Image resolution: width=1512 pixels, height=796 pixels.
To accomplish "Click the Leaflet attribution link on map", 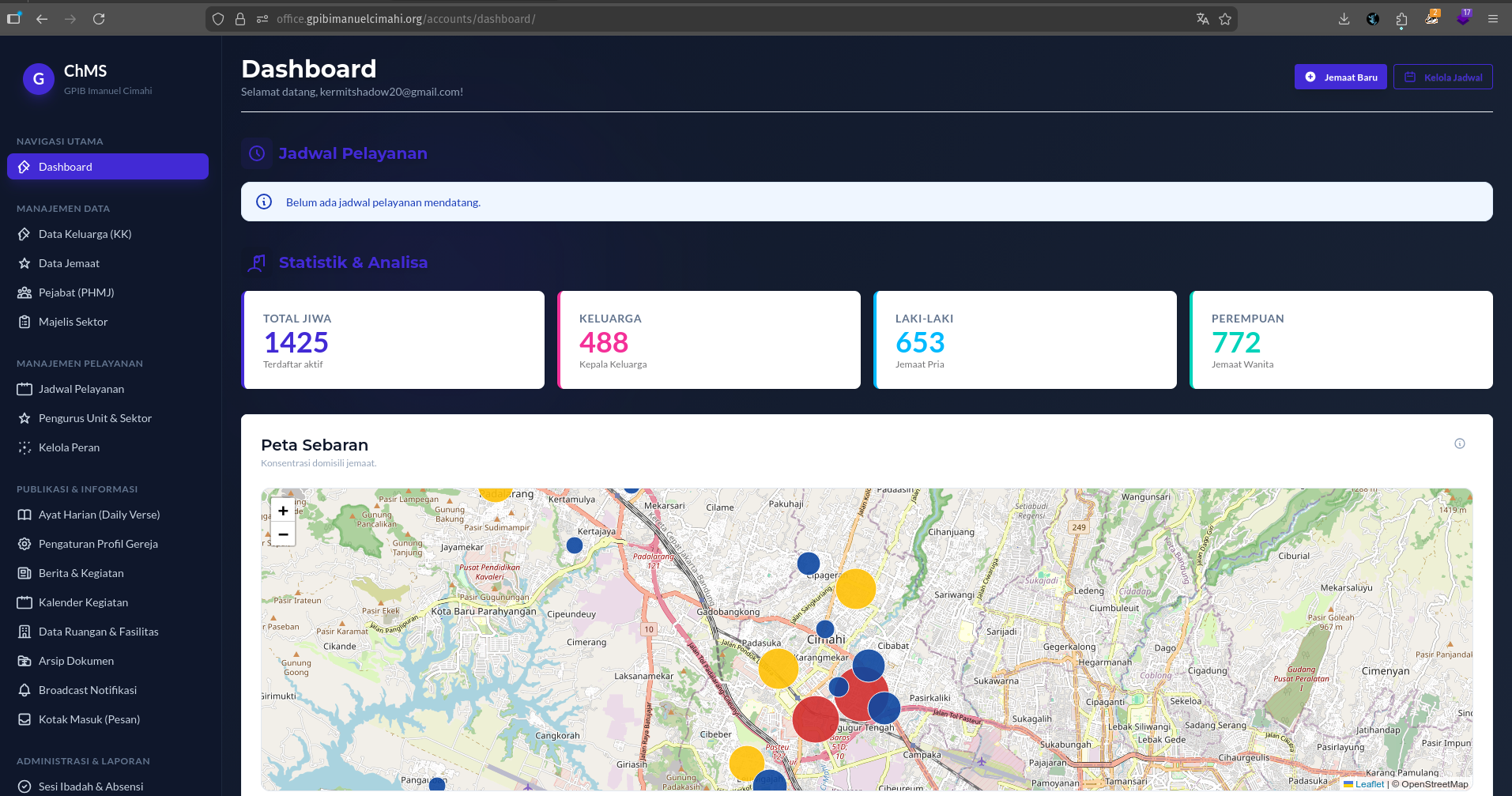I will 1369,784.
